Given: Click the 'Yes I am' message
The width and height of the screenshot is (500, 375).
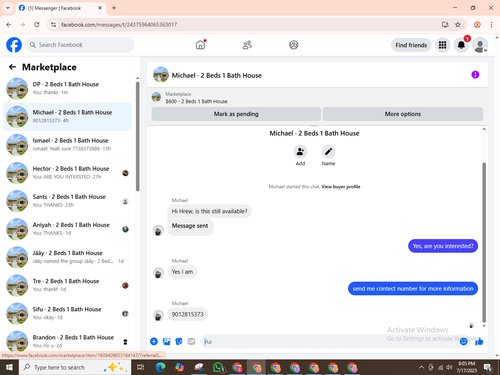Looking at the screenshot, I should pyautogui.click(x=182, y=272).
